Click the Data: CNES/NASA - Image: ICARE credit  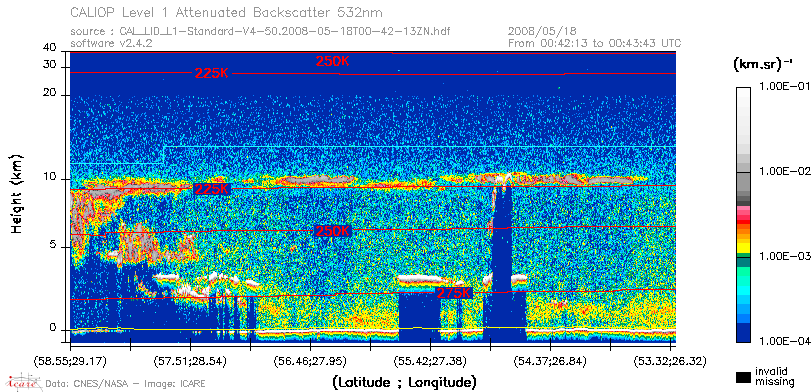coord(126,384)
